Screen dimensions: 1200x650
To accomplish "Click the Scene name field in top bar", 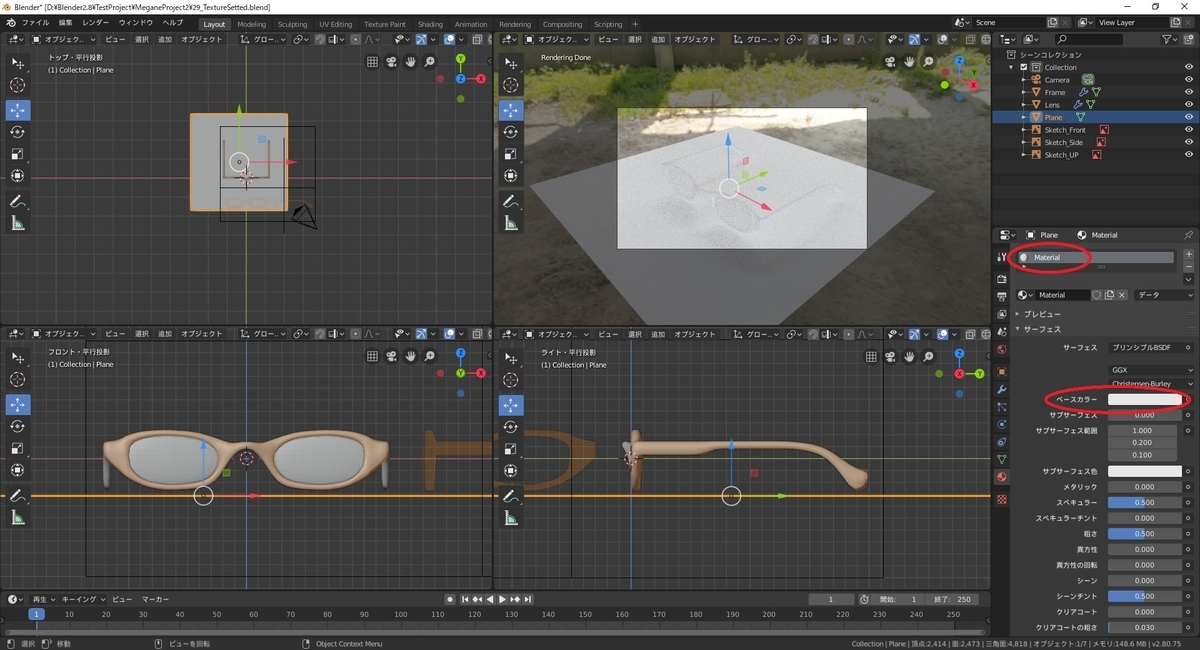I will [x=1010, y=22].
